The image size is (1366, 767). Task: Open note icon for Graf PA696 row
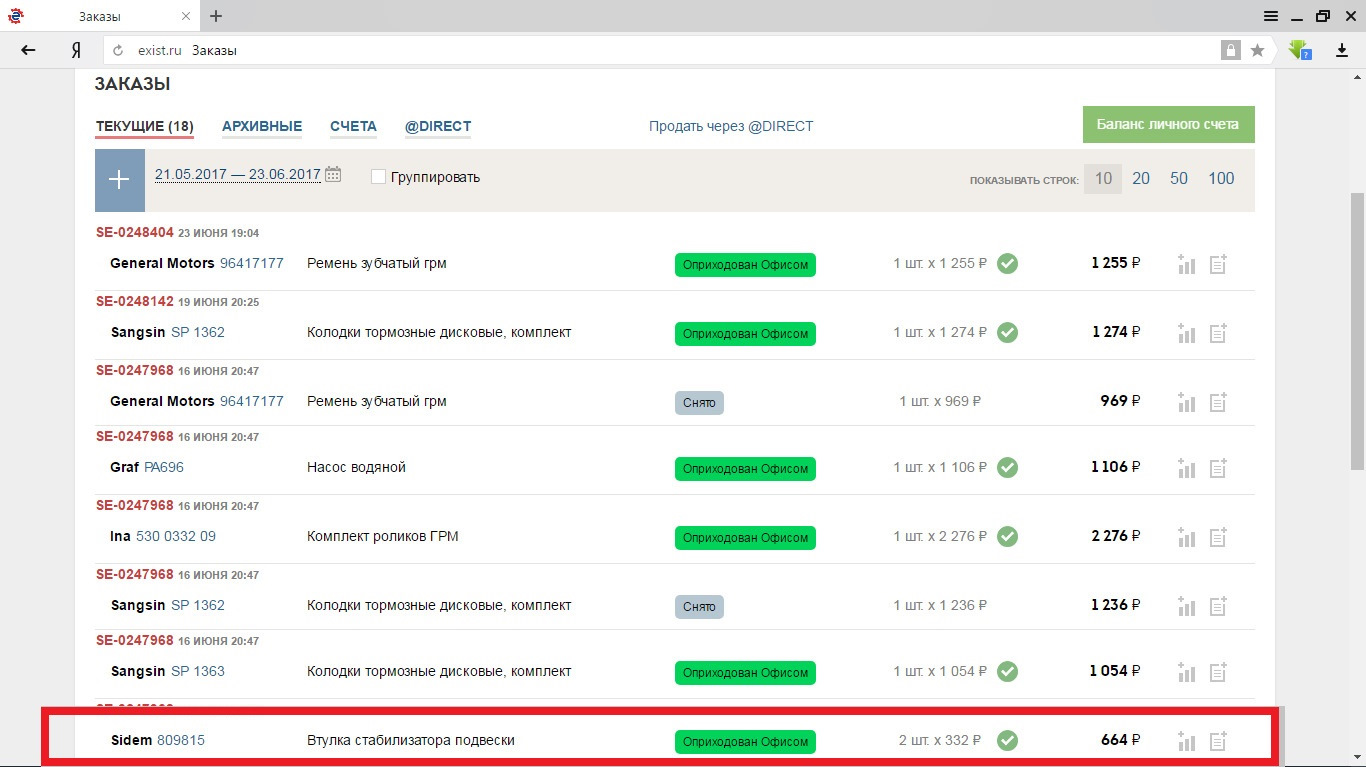(x=1218, y=467)
